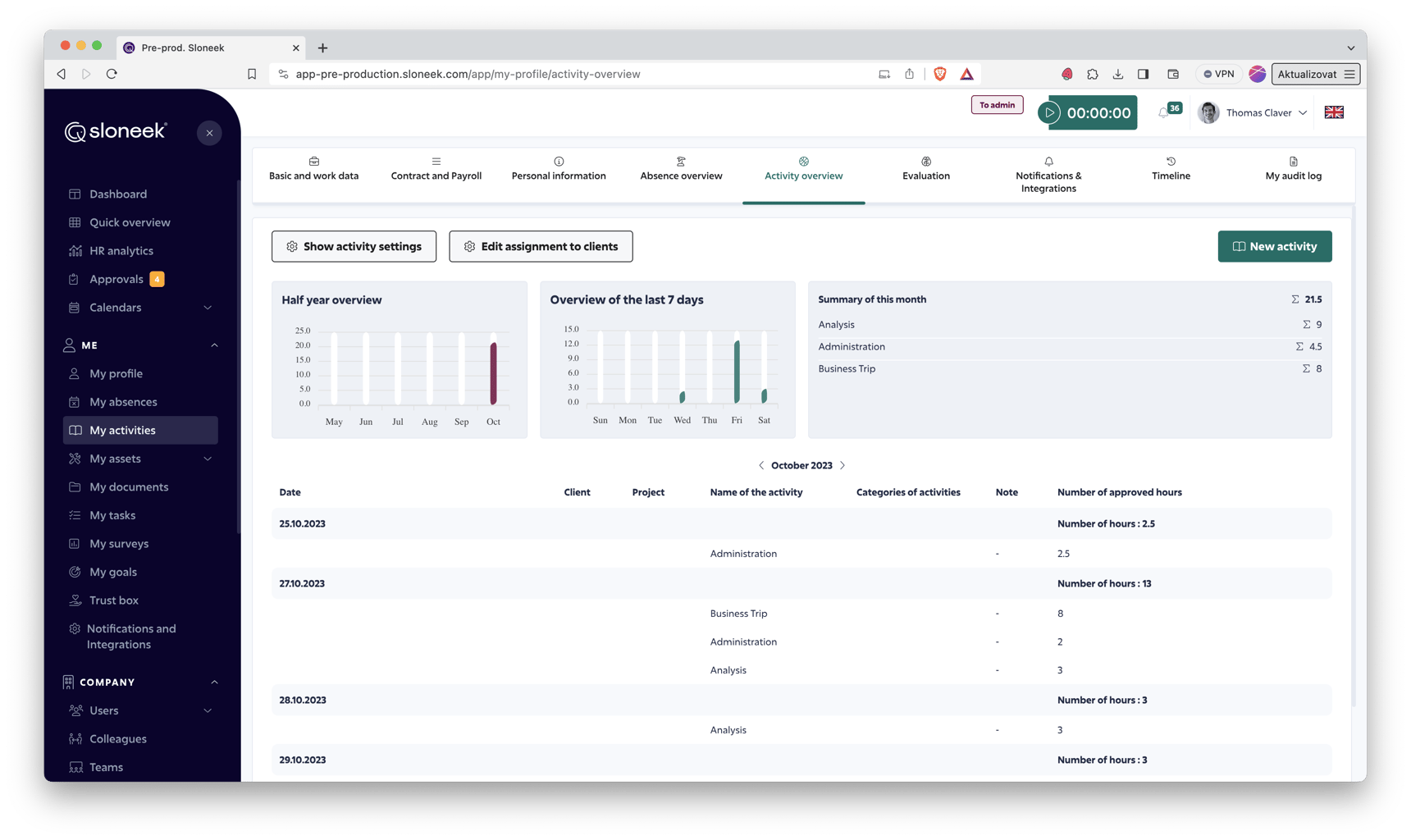Open My profile in sidebar
1411x840 pixels.
click(x=116, y=373)
